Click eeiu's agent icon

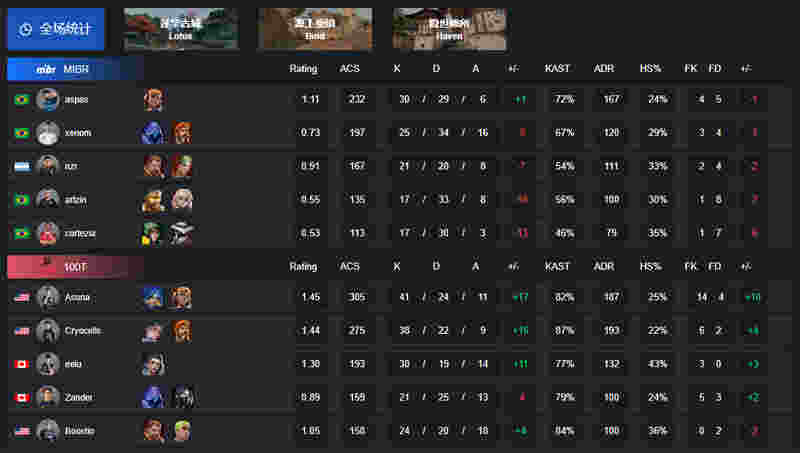tap(153, 364)
